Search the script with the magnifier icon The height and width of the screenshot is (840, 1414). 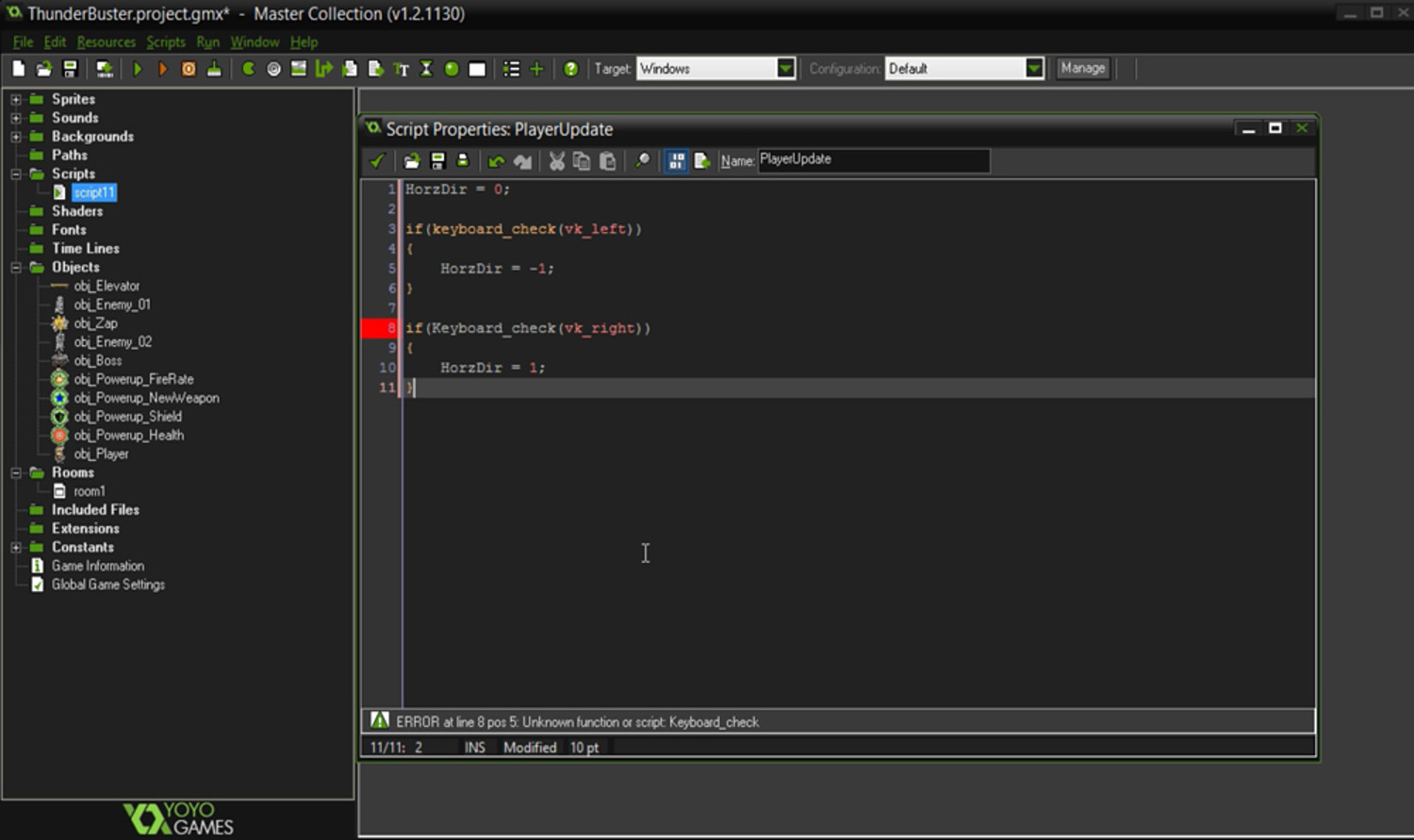click(x=642, y=160)
